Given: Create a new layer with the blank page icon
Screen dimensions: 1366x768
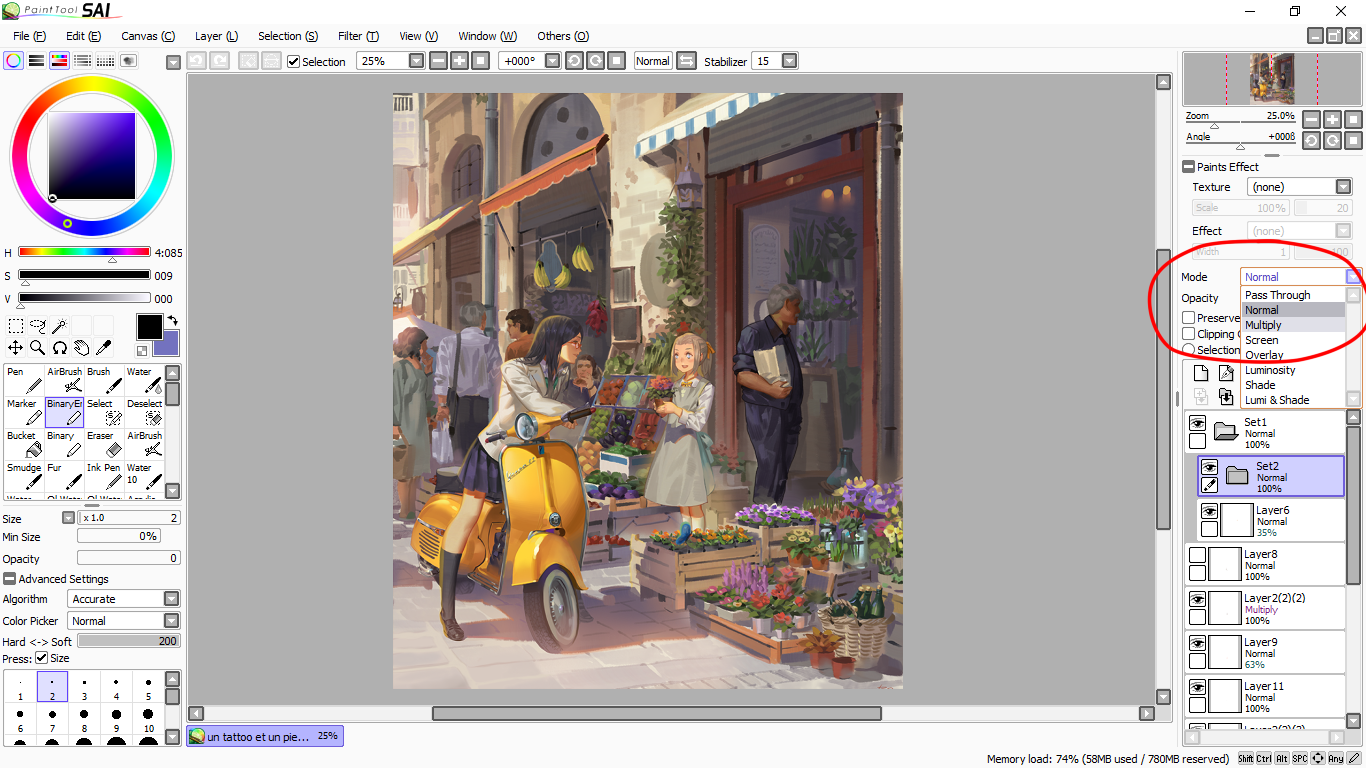Looking at the screenshot, I should click(1201, 373).
